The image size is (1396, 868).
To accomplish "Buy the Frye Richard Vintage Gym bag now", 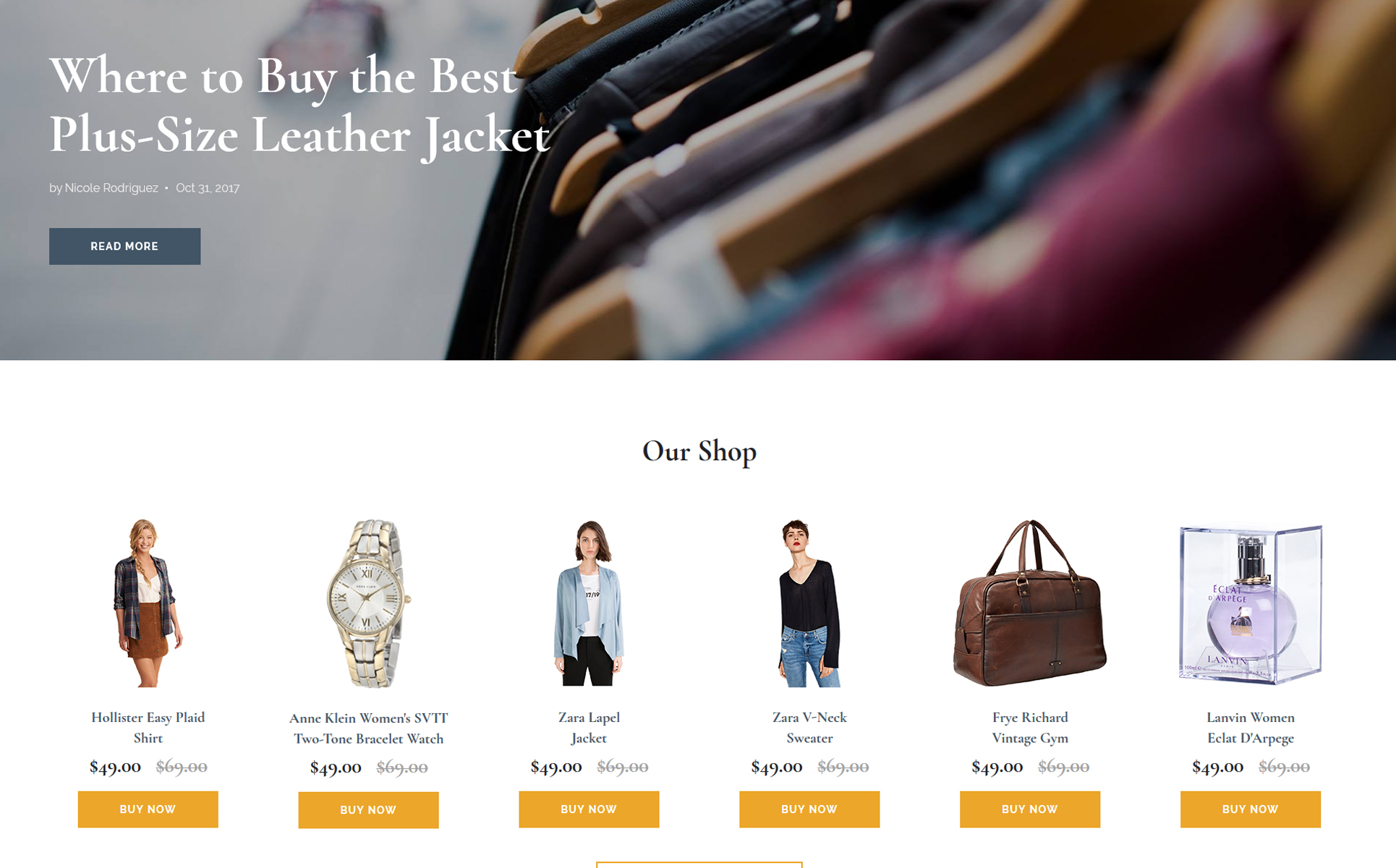I will click(x=1030, y=809).
